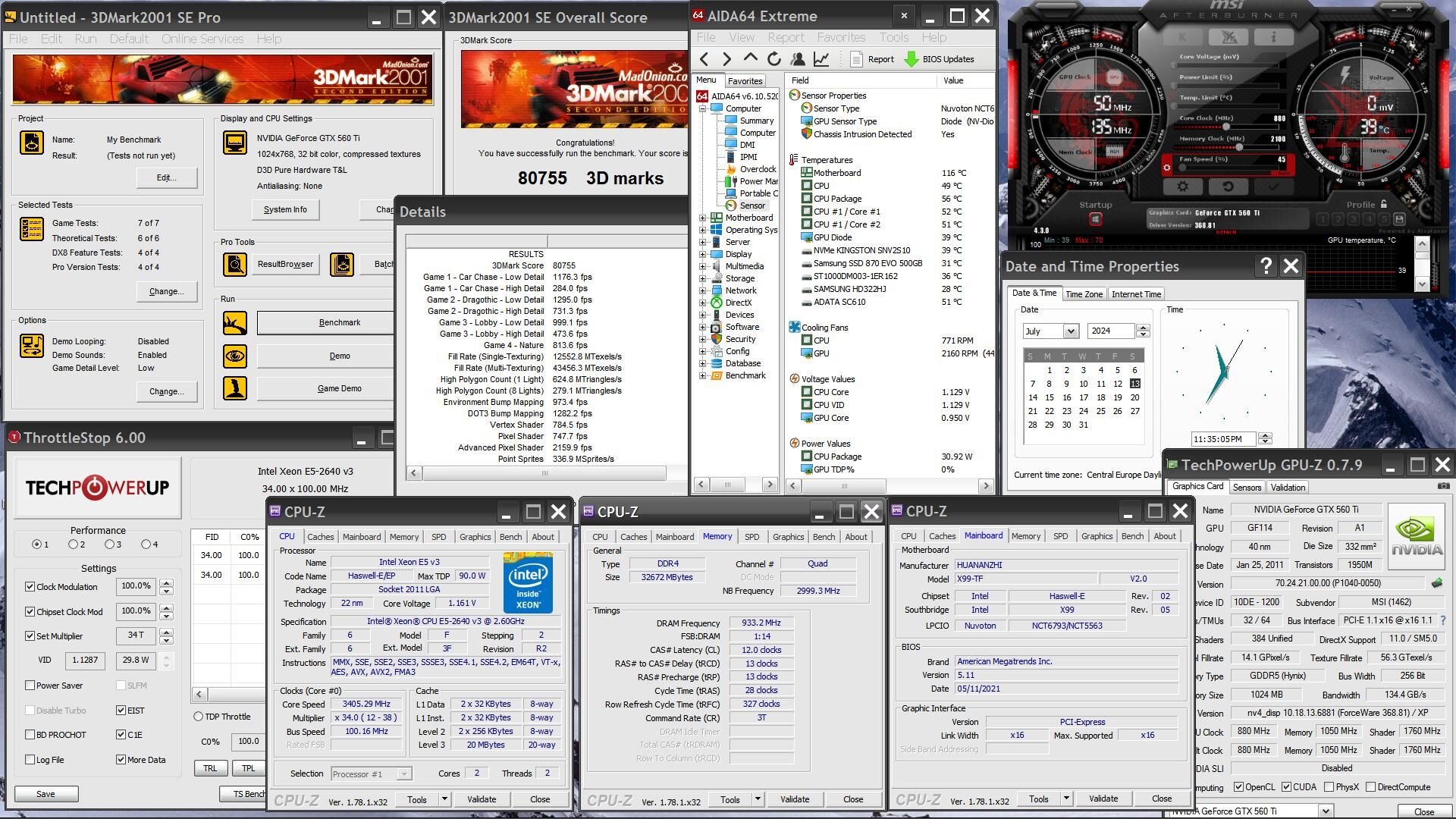The width and height of the screenshot is (1456, 819).
Task: Uncheck Set Multiplier in ThrottleStop
Action: (x=30, y=636)
